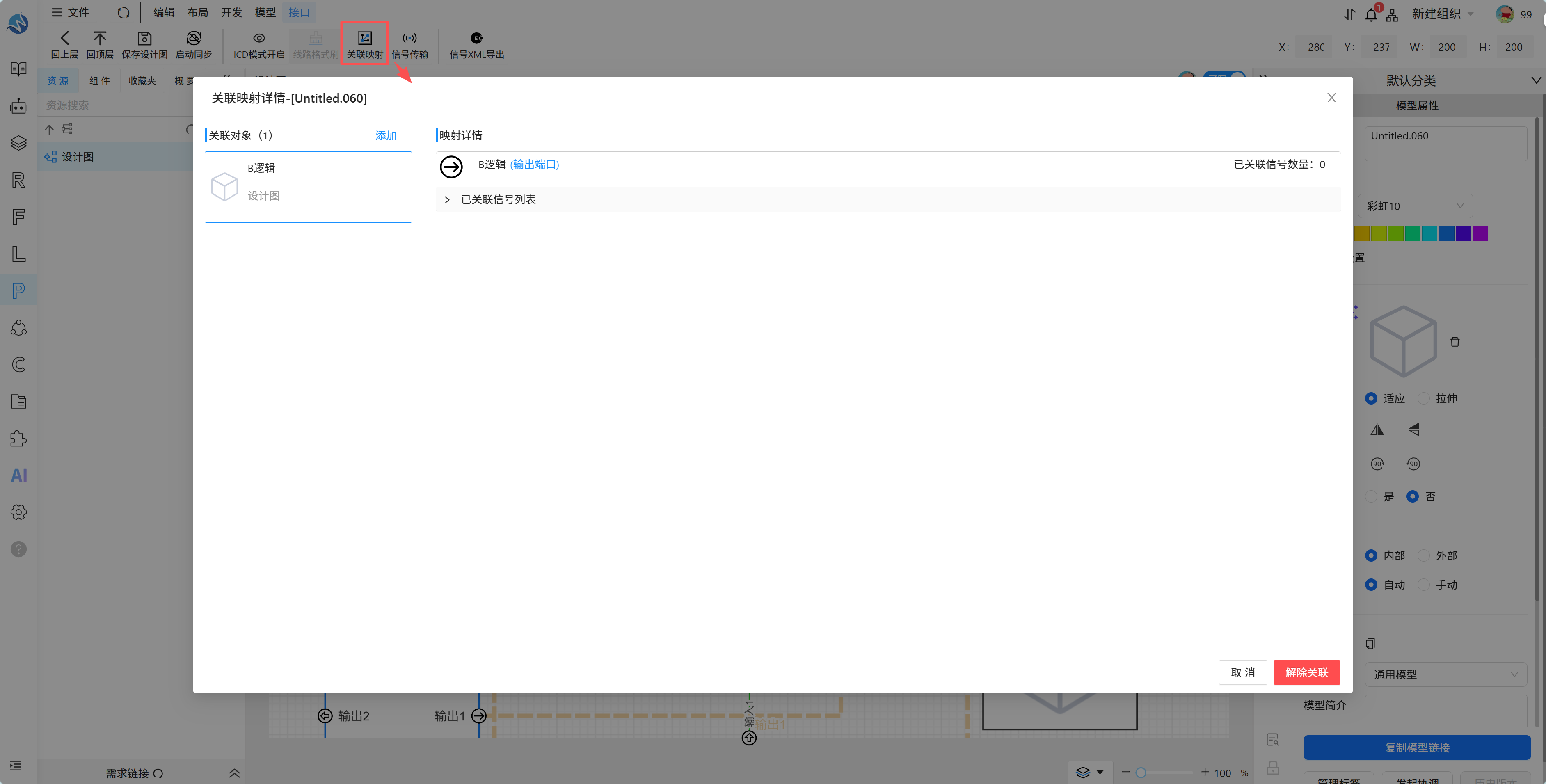Open the 编辑 menu

pos(164,13)
